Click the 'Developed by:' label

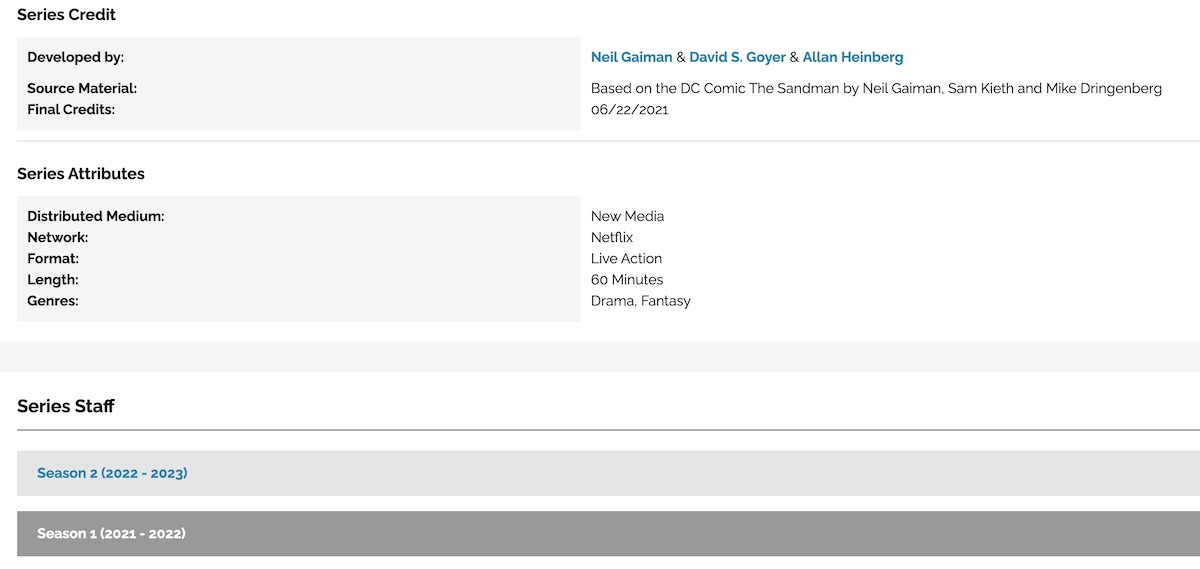76,57
